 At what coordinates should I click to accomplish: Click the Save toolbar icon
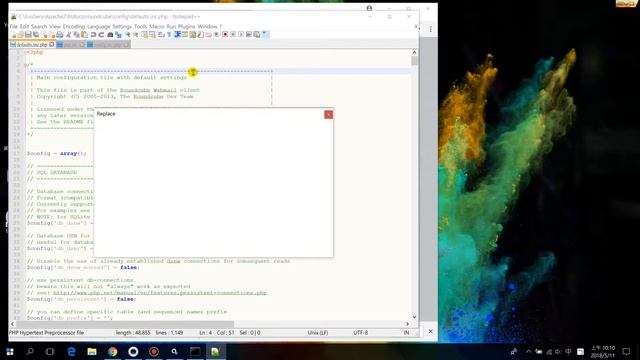[x=28, y=35]
